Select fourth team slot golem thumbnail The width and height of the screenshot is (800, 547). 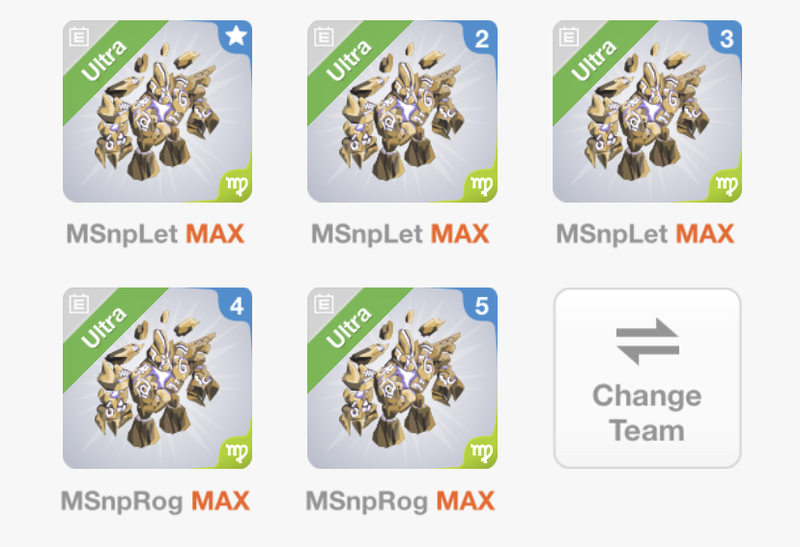(x=157, y=378)
